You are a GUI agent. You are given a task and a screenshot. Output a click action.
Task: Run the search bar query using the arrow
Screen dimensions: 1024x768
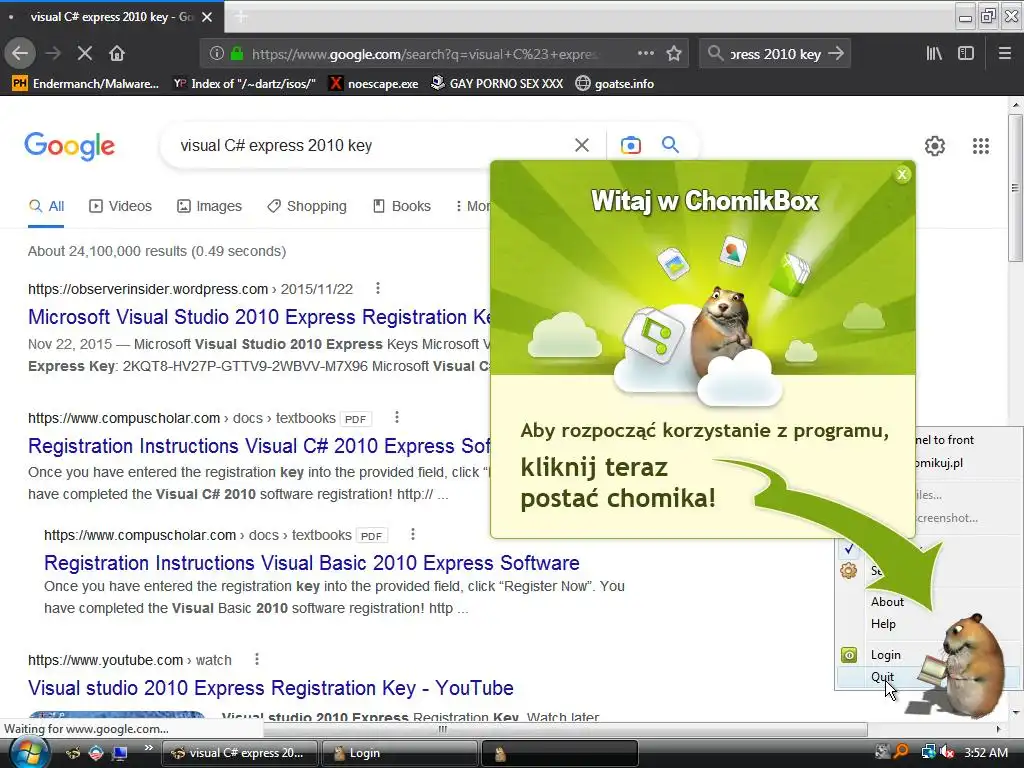coord(835,54)
